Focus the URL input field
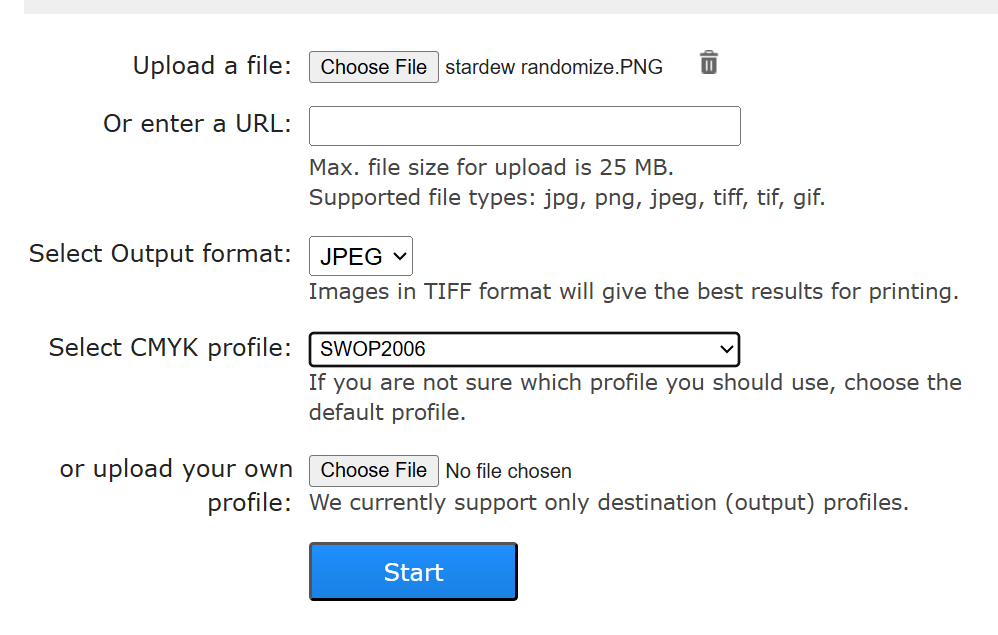The image size is (998, 635). (x=524, y=126)
